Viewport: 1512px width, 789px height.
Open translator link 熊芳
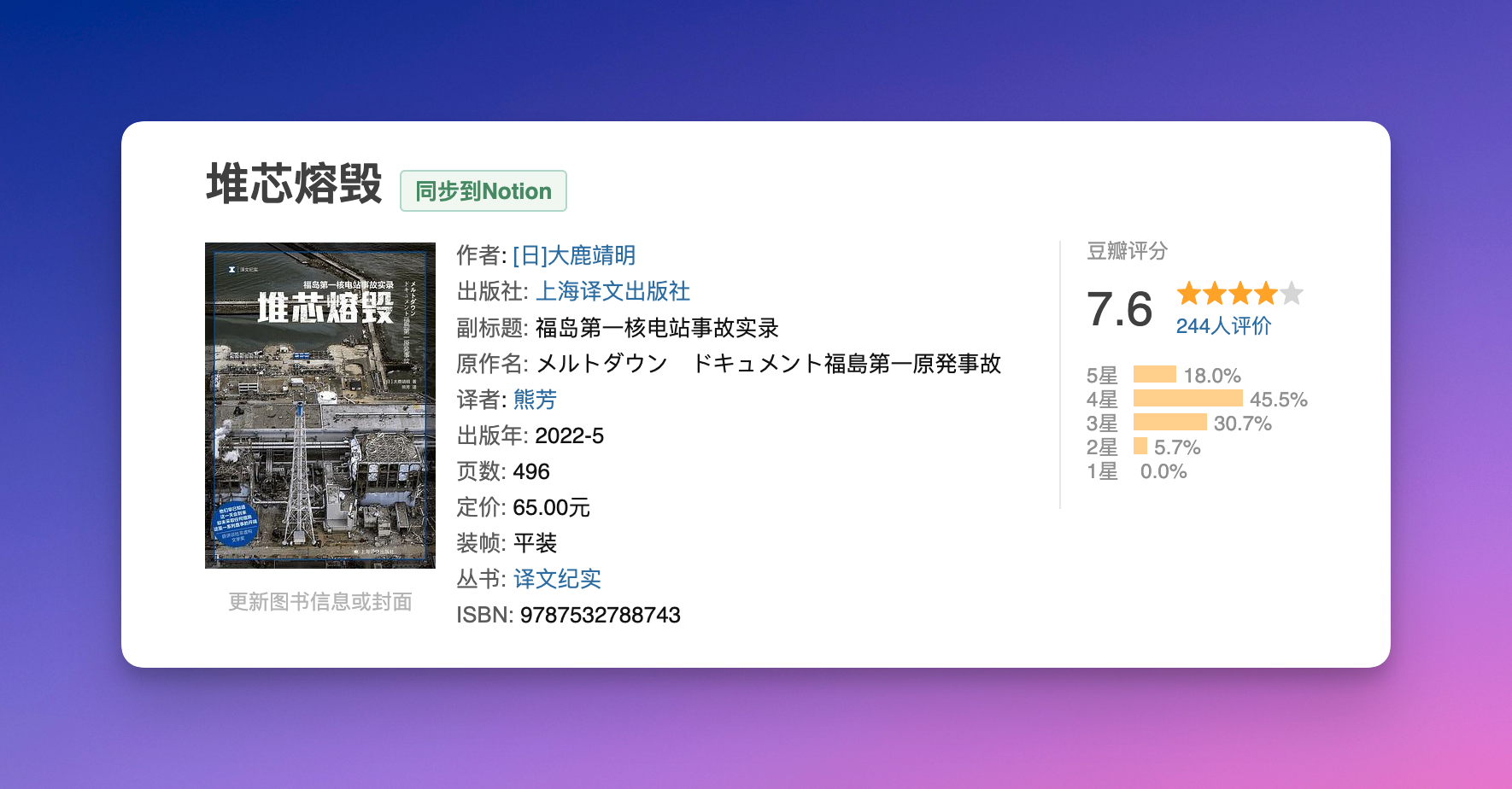click(535, 400)
